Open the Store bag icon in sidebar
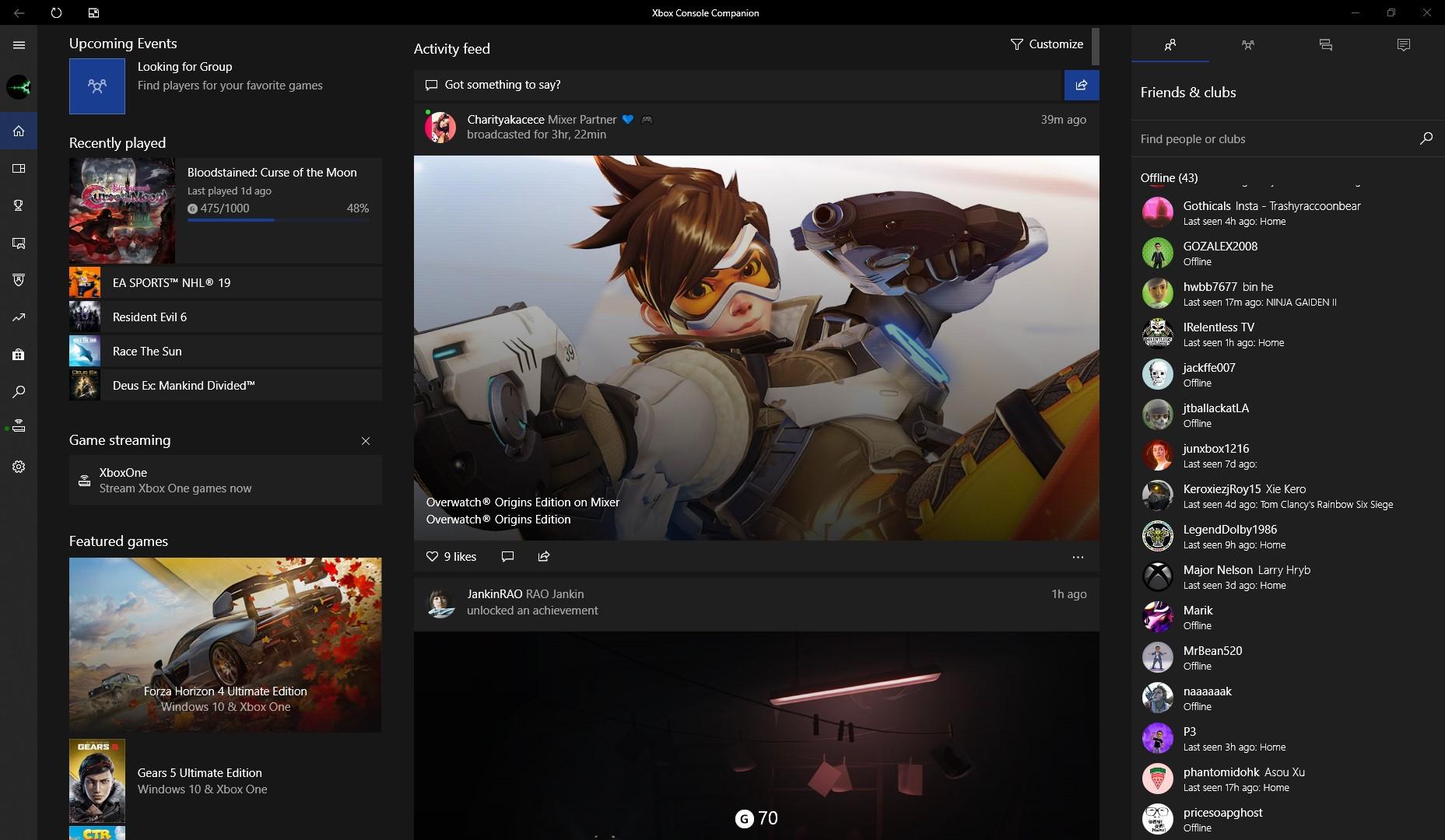 coord(19,355)
